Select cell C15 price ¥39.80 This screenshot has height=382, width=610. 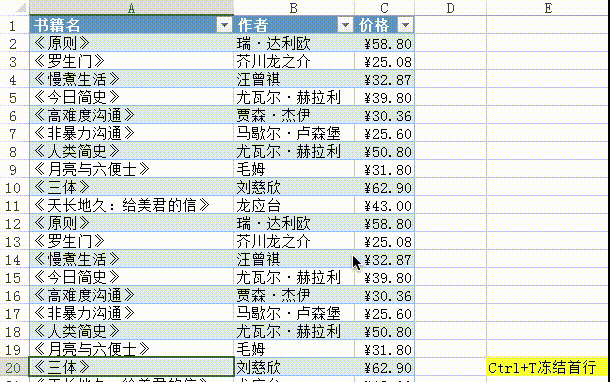(x=384, y=277)
